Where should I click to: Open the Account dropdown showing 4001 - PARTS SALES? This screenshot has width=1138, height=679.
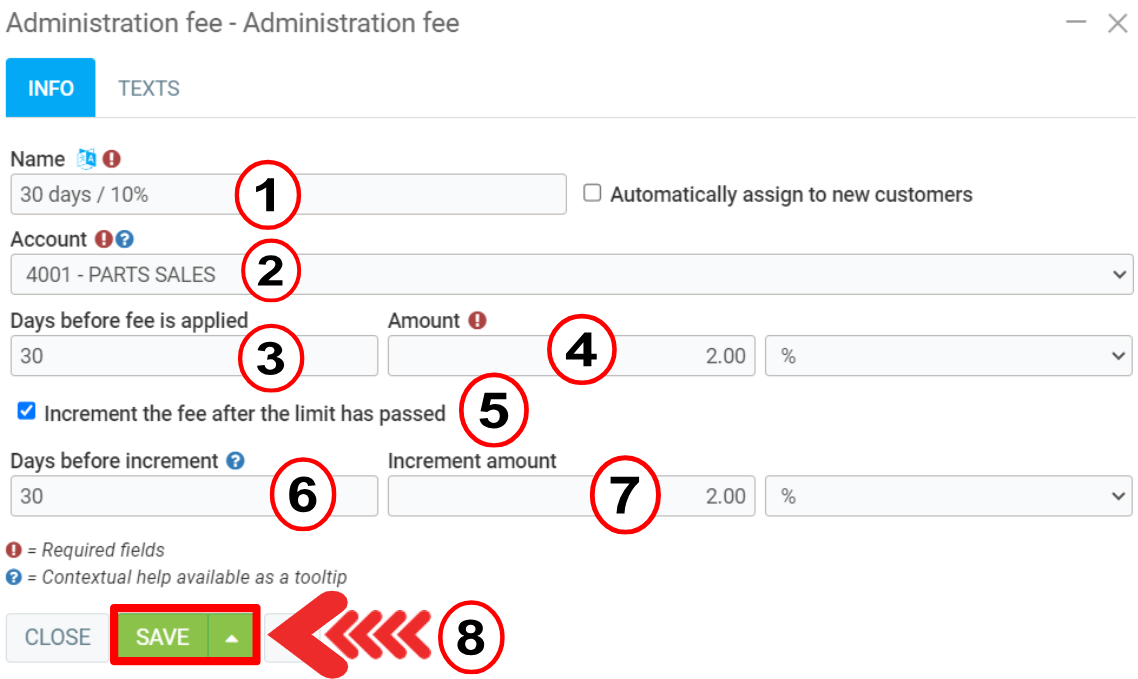[570, 274]
